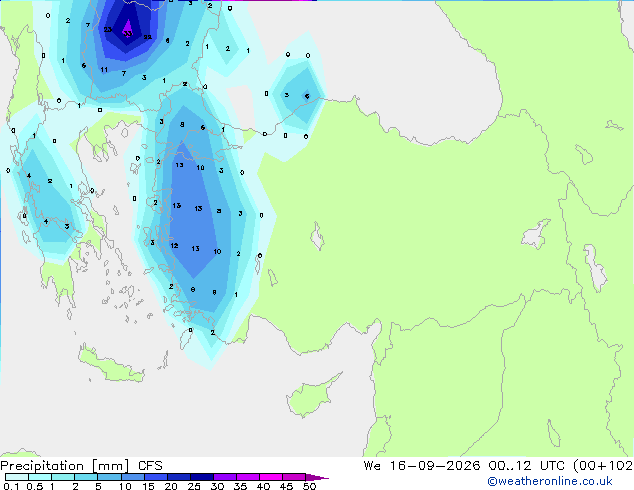Click the 30 to 35 mm purple swatch
The image size is (634, 490).
(x=225, y=477)
